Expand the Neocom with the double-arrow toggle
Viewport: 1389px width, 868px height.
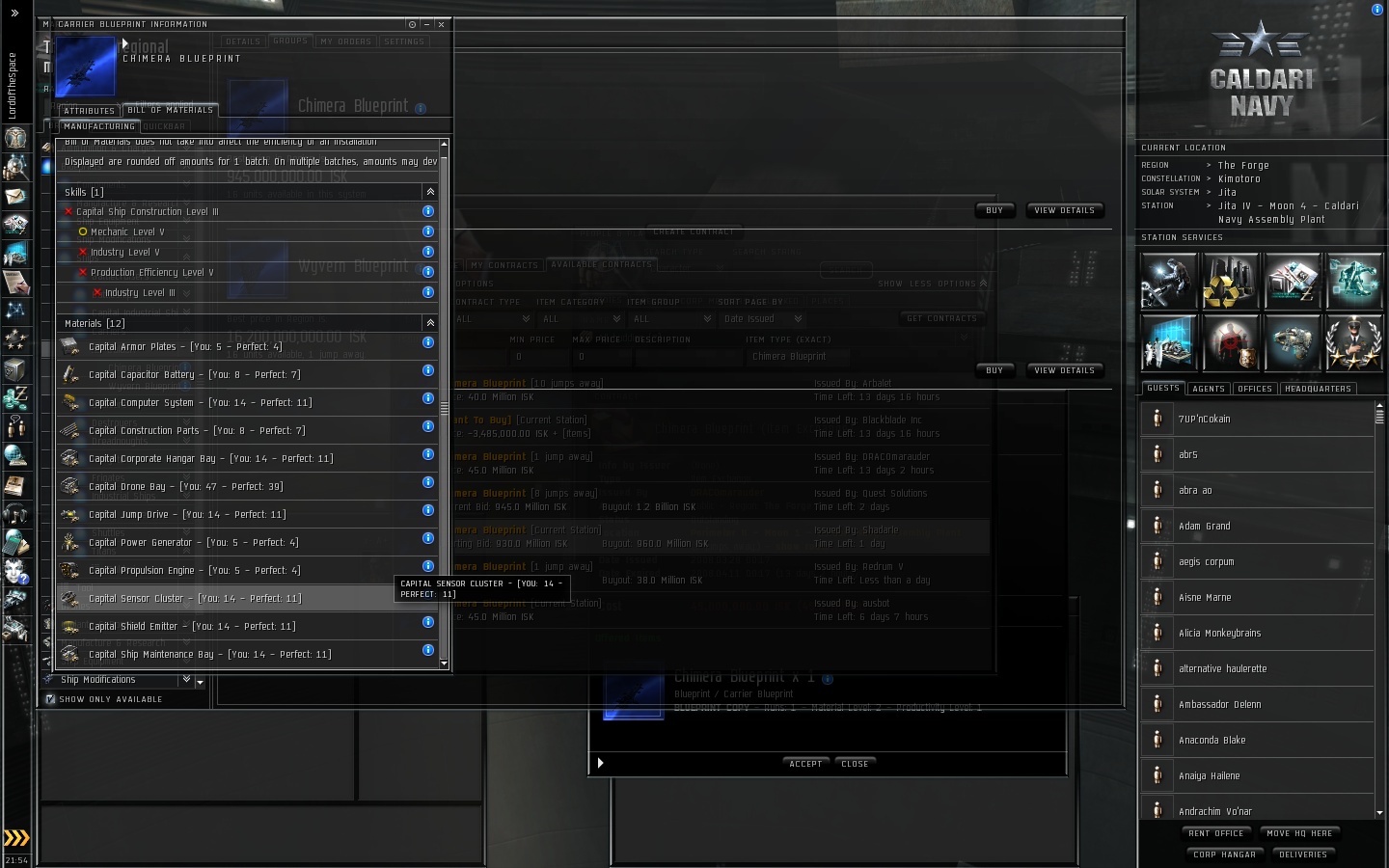click(x=14, y=14)
